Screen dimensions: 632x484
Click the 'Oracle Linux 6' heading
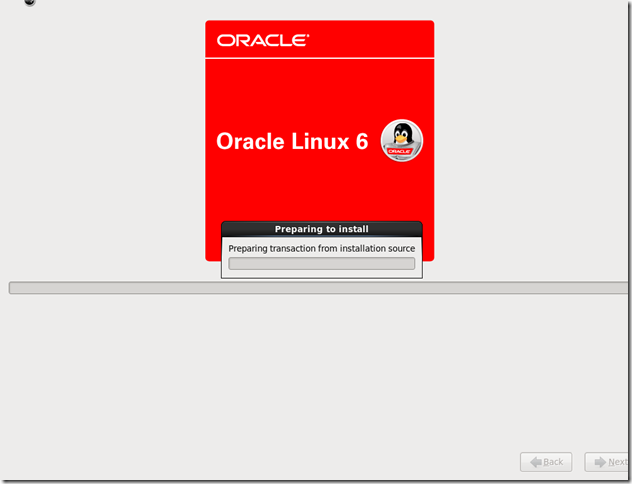(292, 141)
